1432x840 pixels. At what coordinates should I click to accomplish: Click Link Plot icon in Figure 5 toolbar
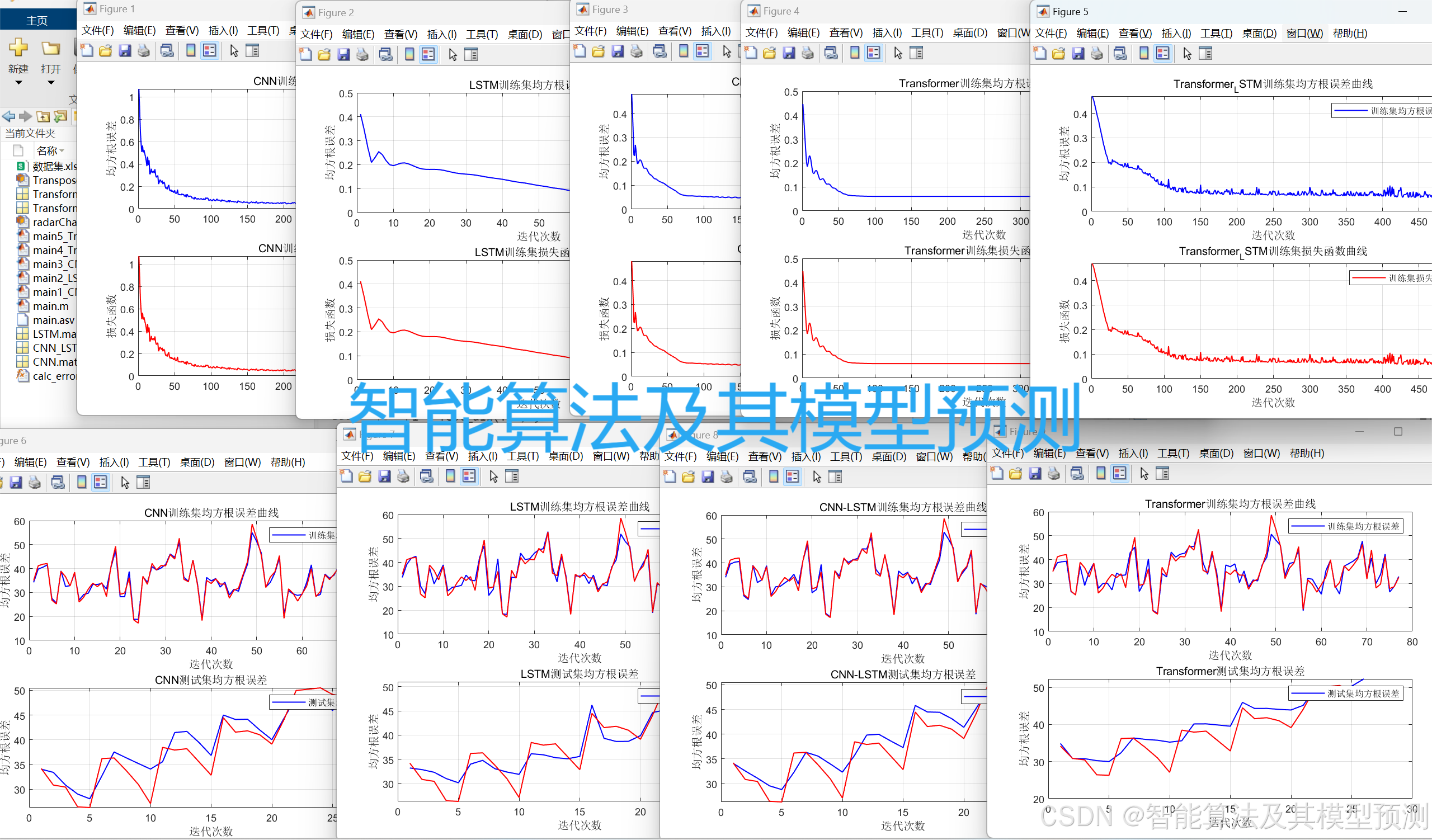tap(1120, 53)
